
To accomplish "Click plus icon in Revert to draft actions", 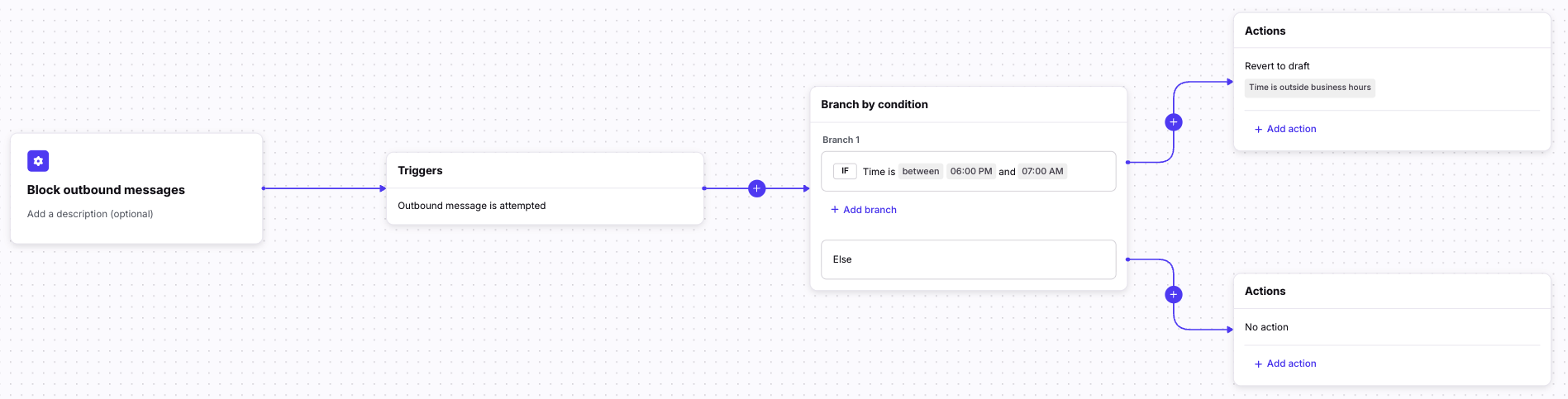I will (1258, 130).
